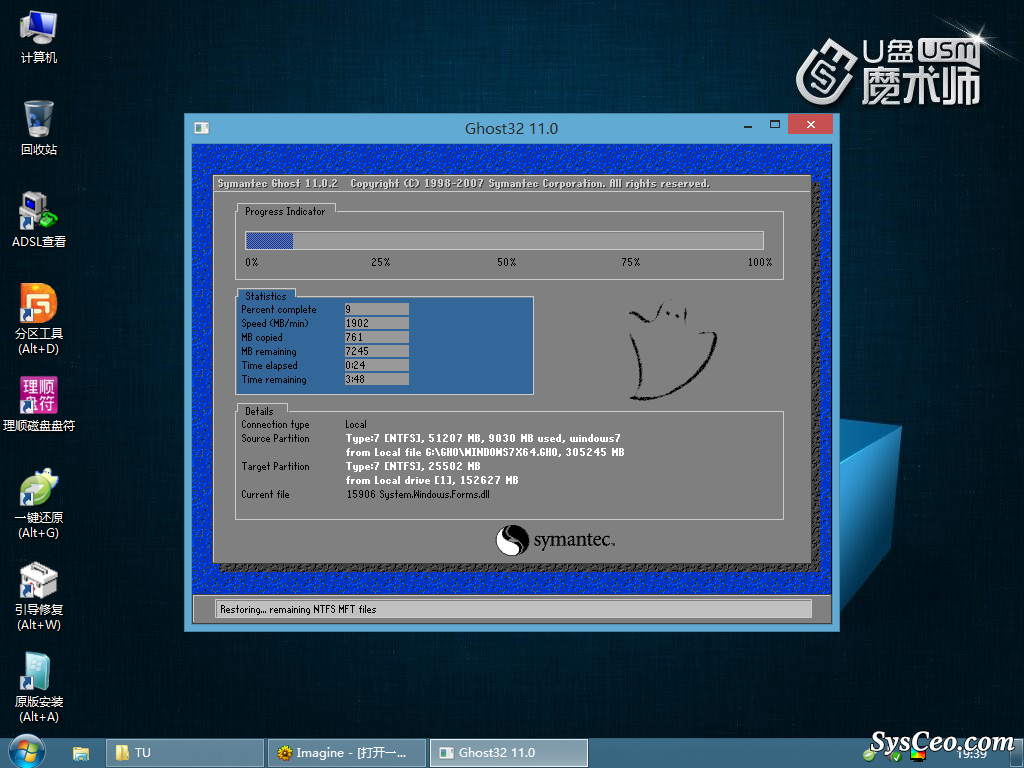Image resolution: width=1024 pixels, height=768 pixels.
Task: Click the Percent complete value 9
Action: (x=376, y=309)
